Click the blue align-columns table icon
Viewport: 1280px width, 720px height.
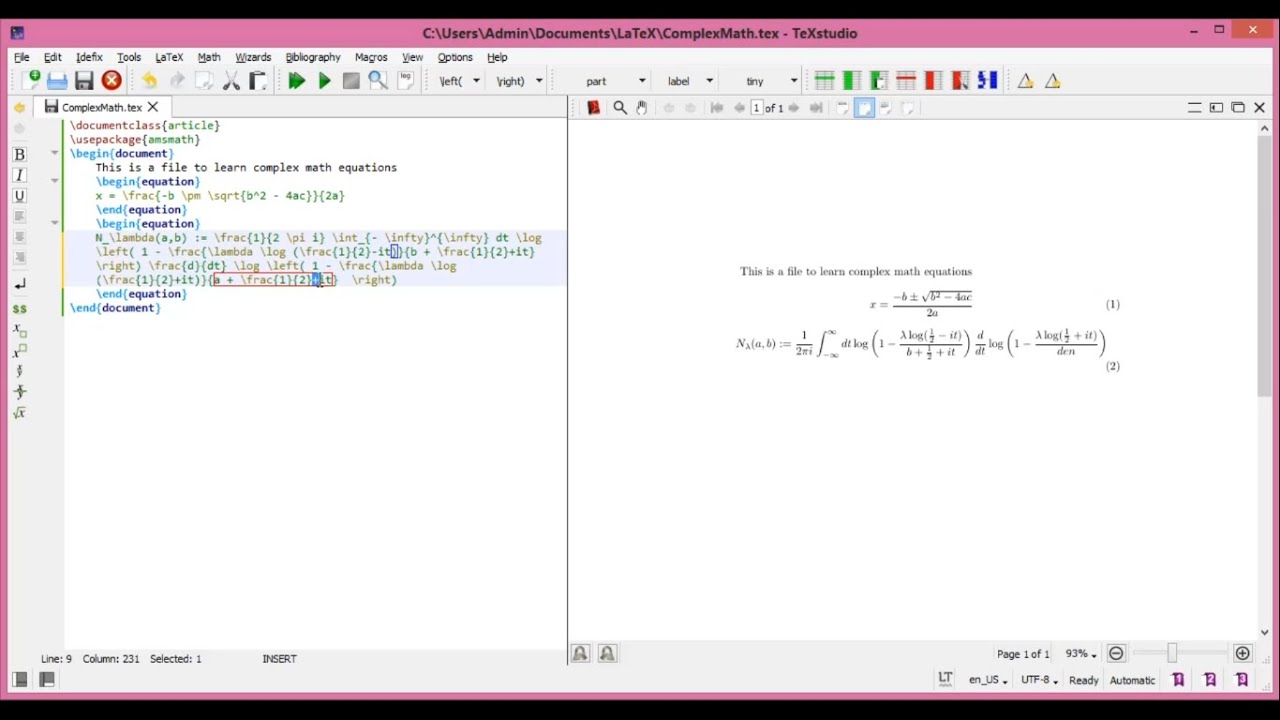coord(987,81)
